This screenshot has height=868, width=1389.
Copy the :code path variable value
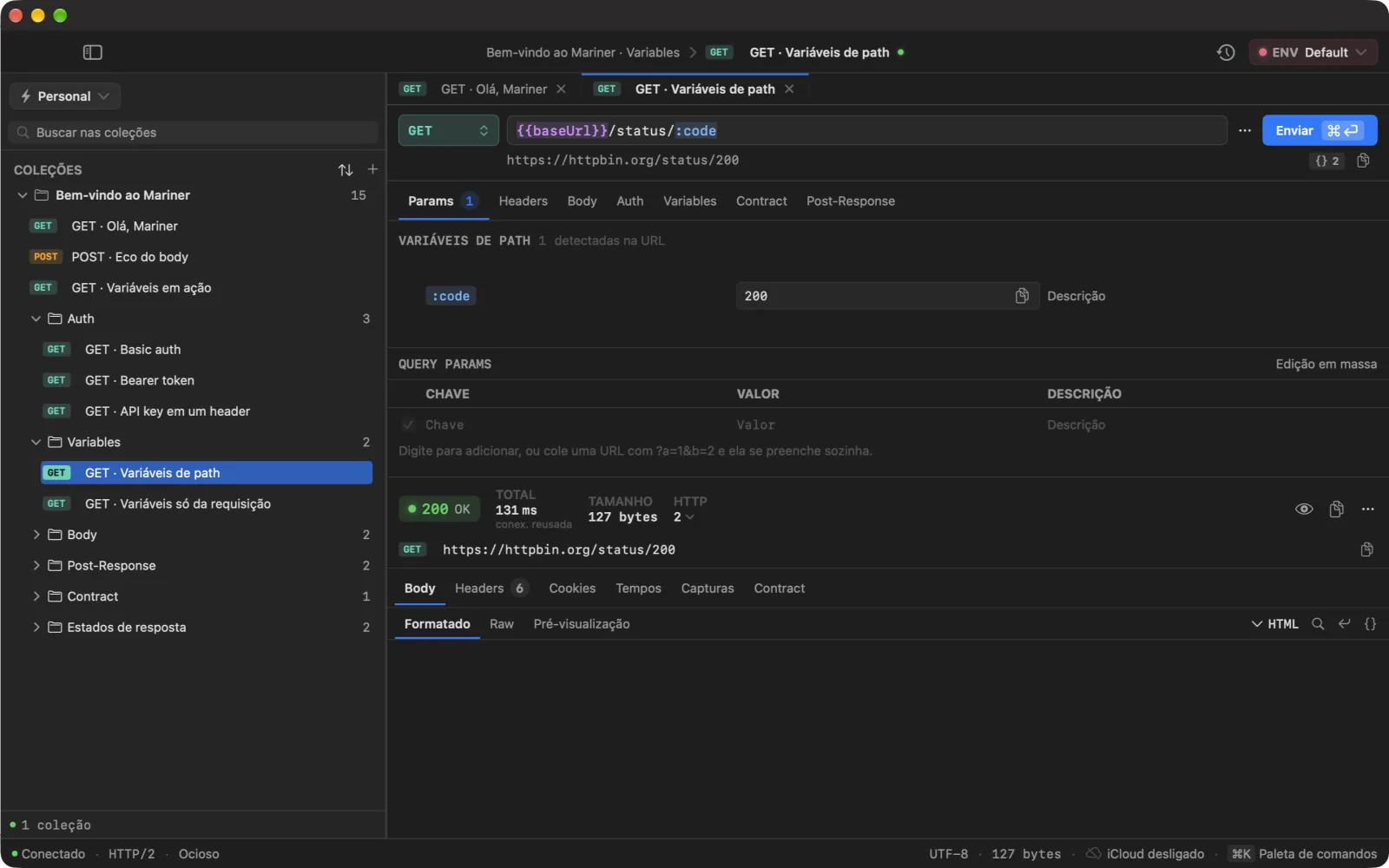click(x=1022, y=296)
